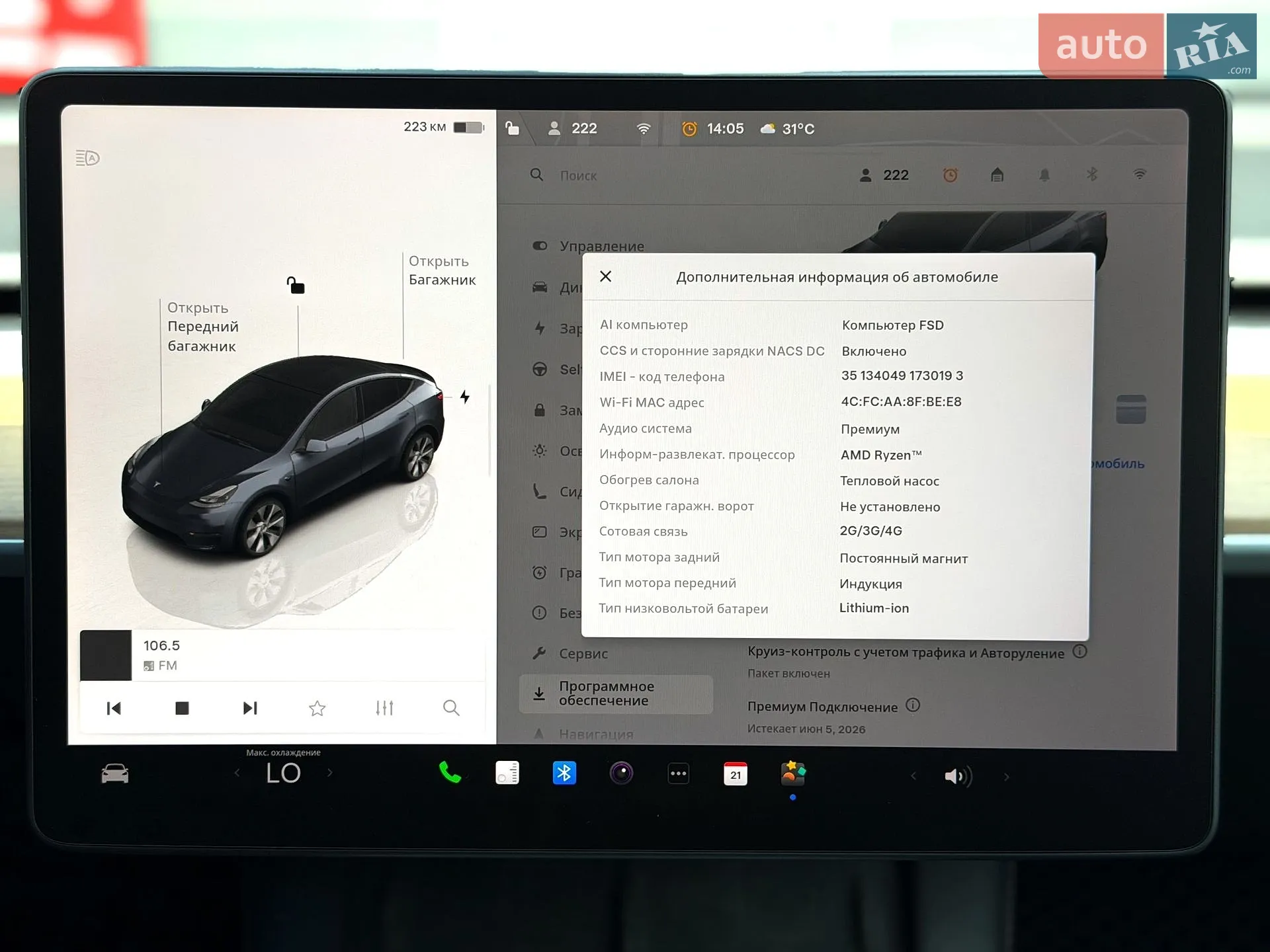Tap the top bar lock status icon

[x=512, y=128]
